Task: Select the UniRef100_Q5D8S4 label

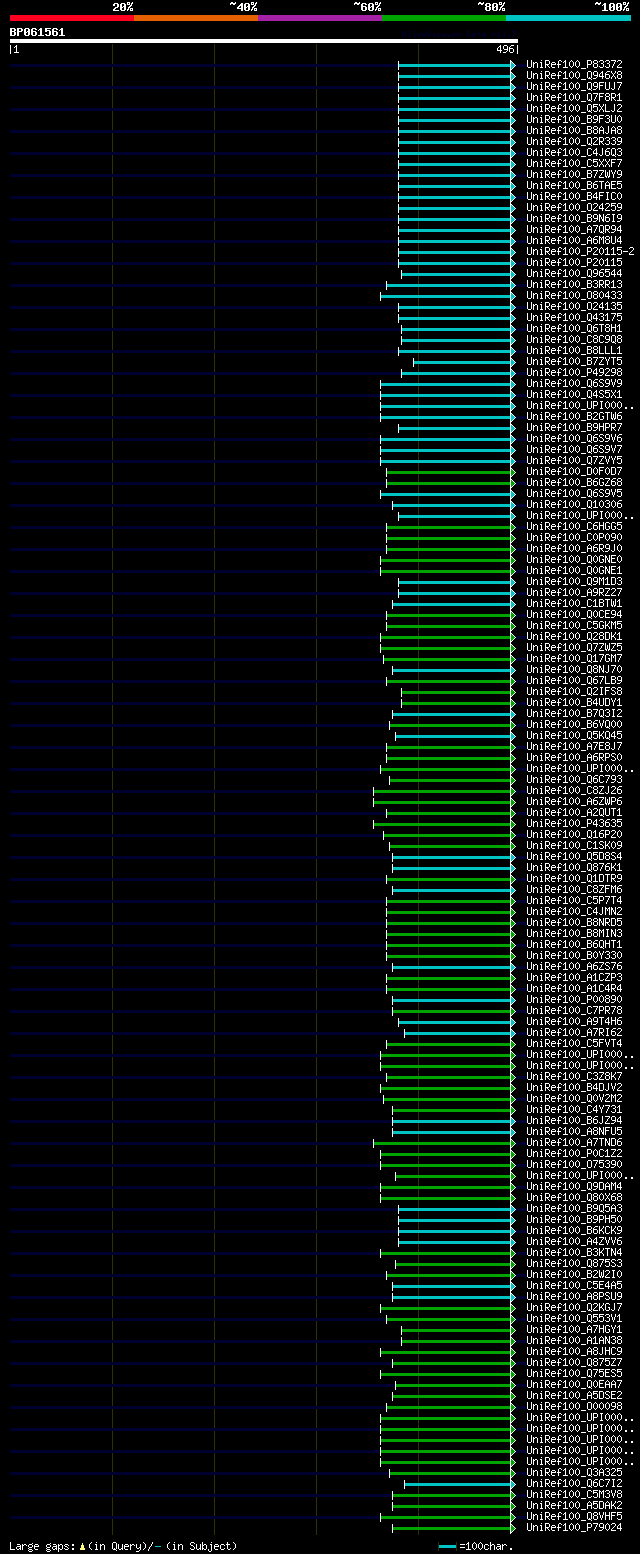Action: click(x=574, y=857)
